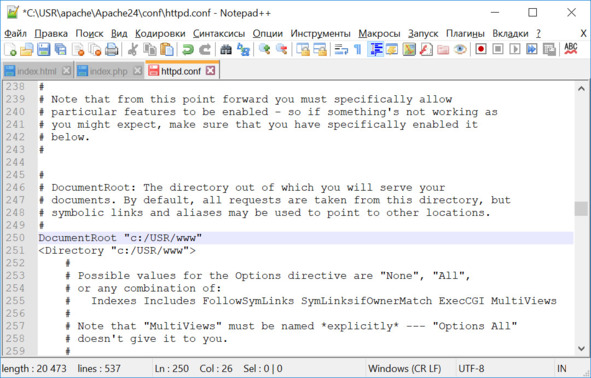The width and height of the screenshot is (591, 378).
Task: Click the Copy toolbar icon
Action: [x=150, y=49]
